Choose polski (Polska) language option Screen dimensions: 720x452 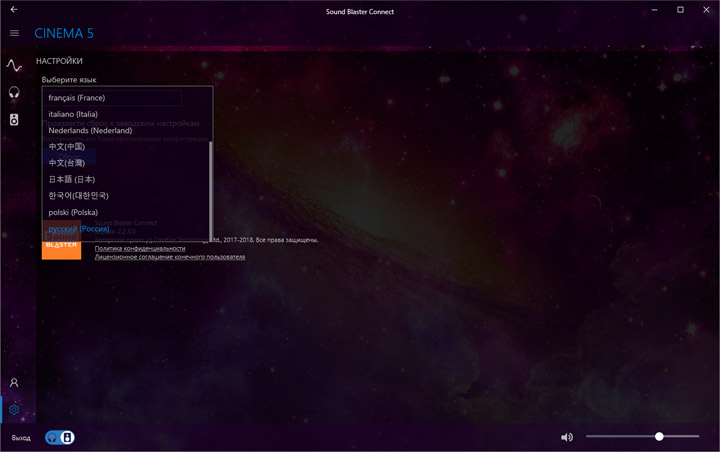click(x=126, y=212)
